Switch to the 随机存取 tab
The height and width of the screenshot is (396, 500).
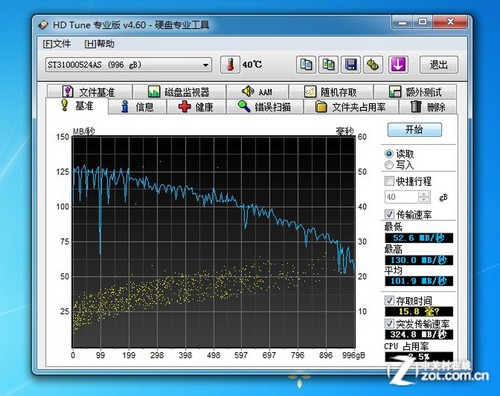tap(331, 92)
